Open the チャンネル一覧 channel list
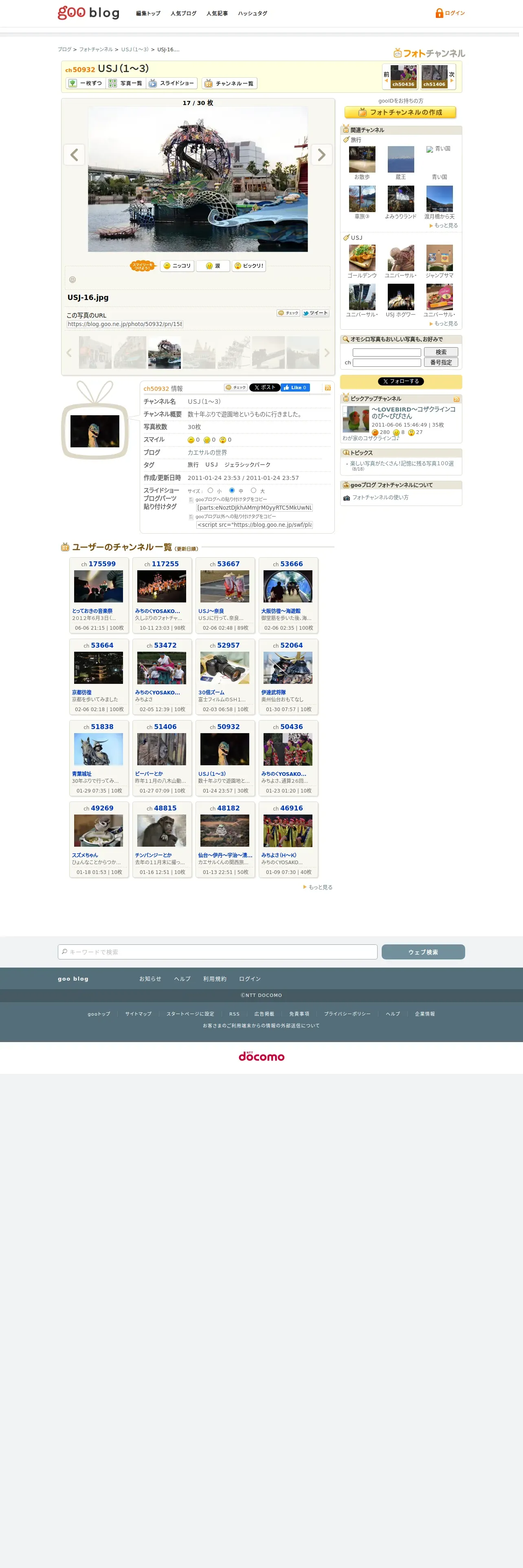This screenshot has width=523, height=1568. coord(230,83)
